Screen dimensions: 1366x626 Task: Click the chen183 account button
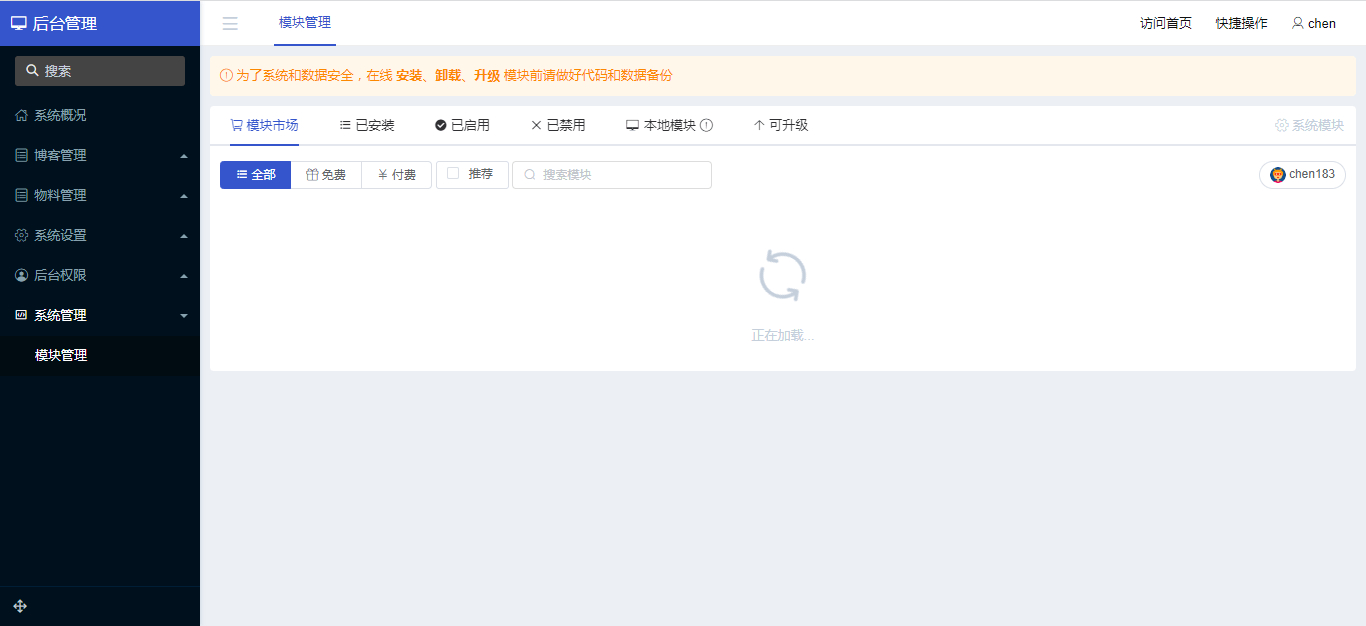(1302, 175)
